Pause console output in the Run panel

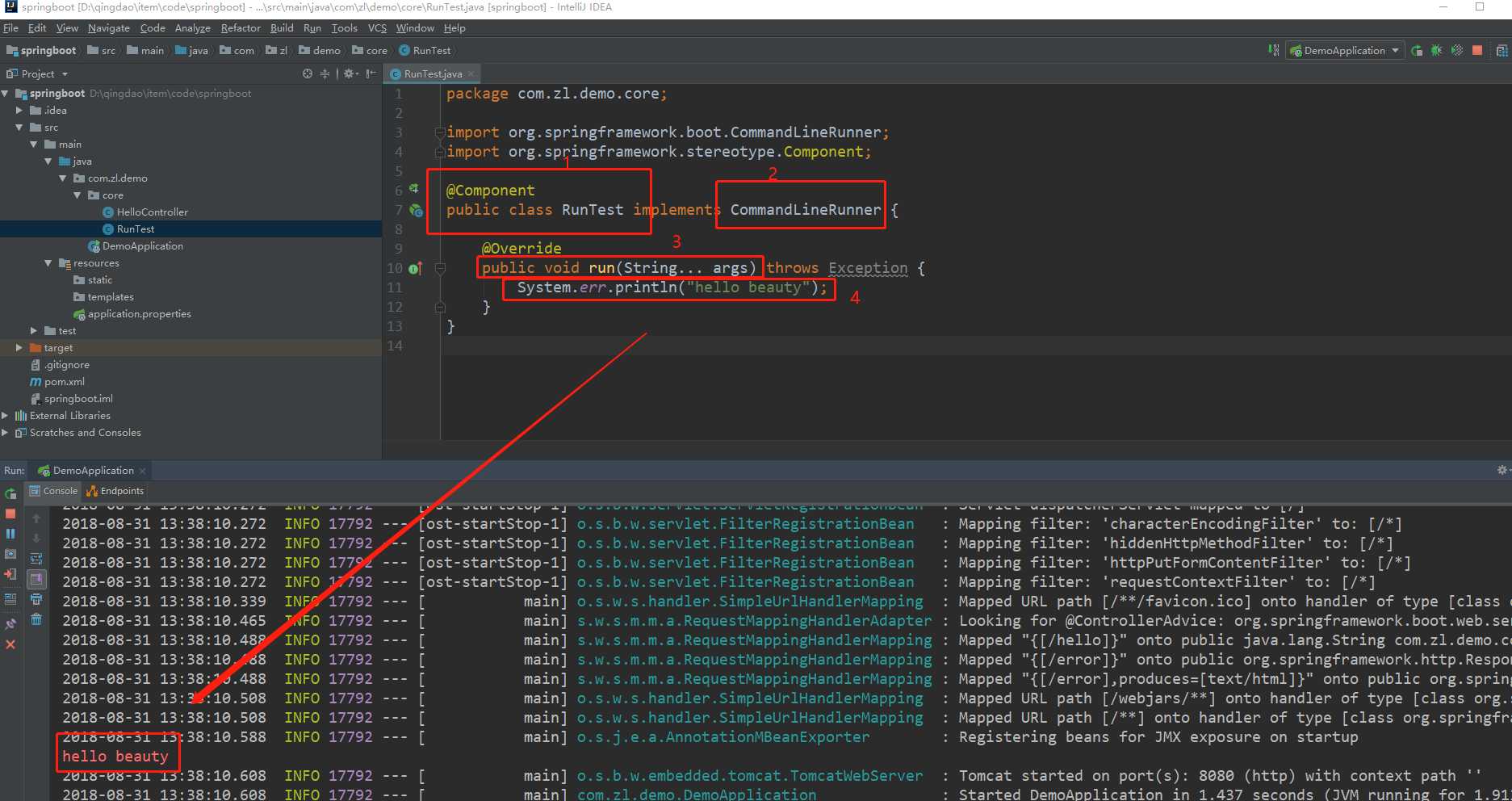(10, 534)
